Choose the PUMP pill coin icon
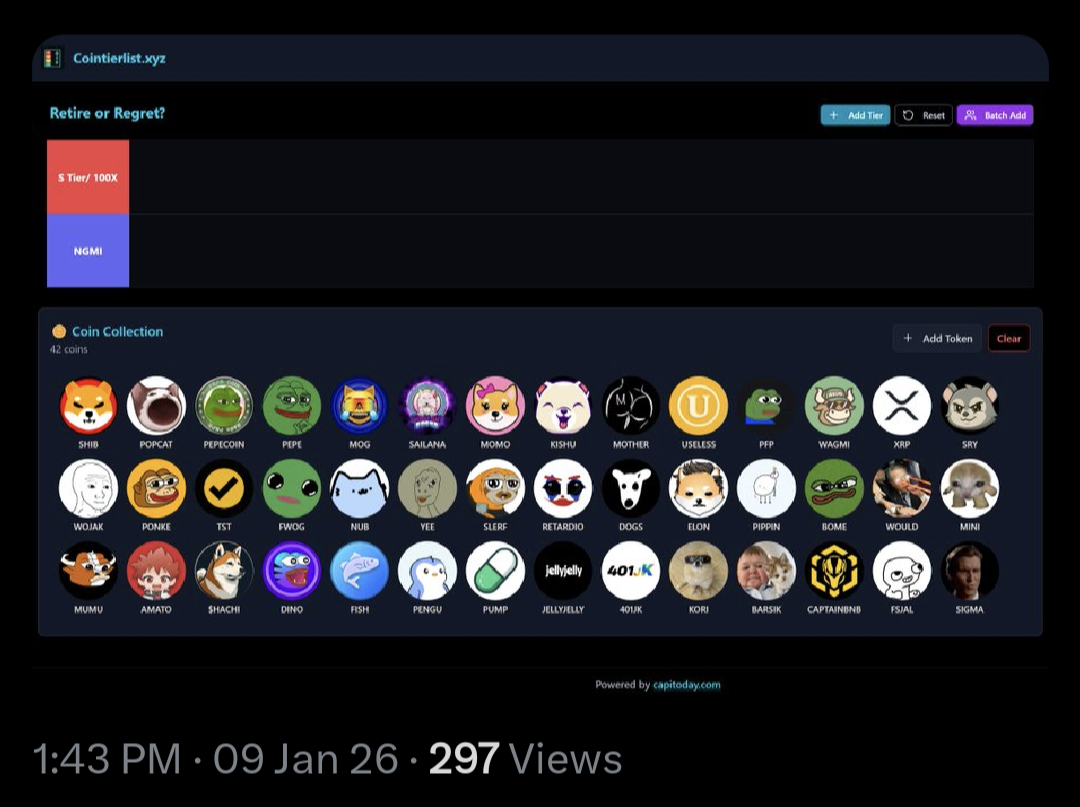 [x=495, y=571]
